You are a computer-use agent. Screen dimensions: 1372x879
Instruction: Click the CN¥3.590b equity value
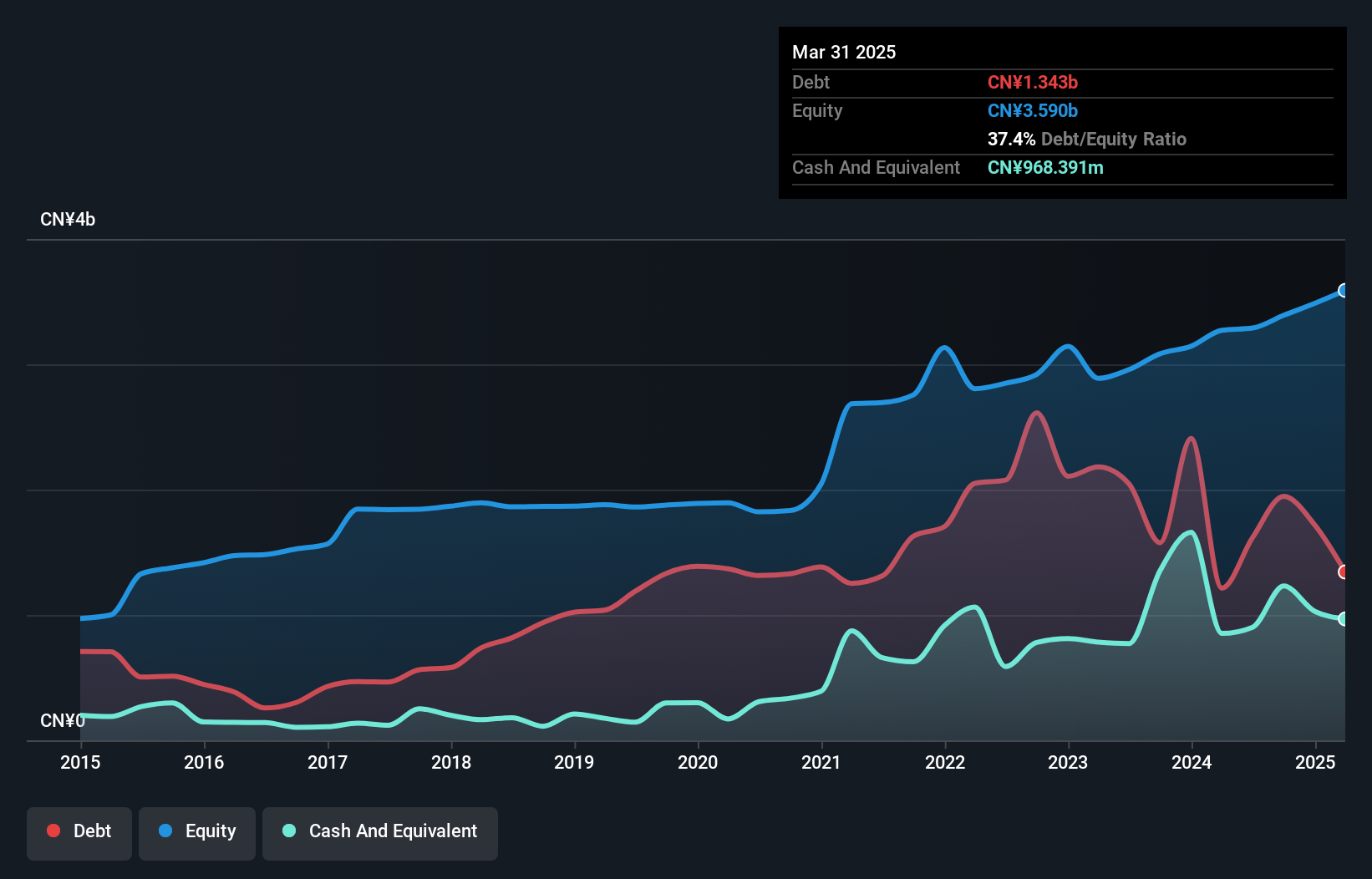pos(1033,110)
